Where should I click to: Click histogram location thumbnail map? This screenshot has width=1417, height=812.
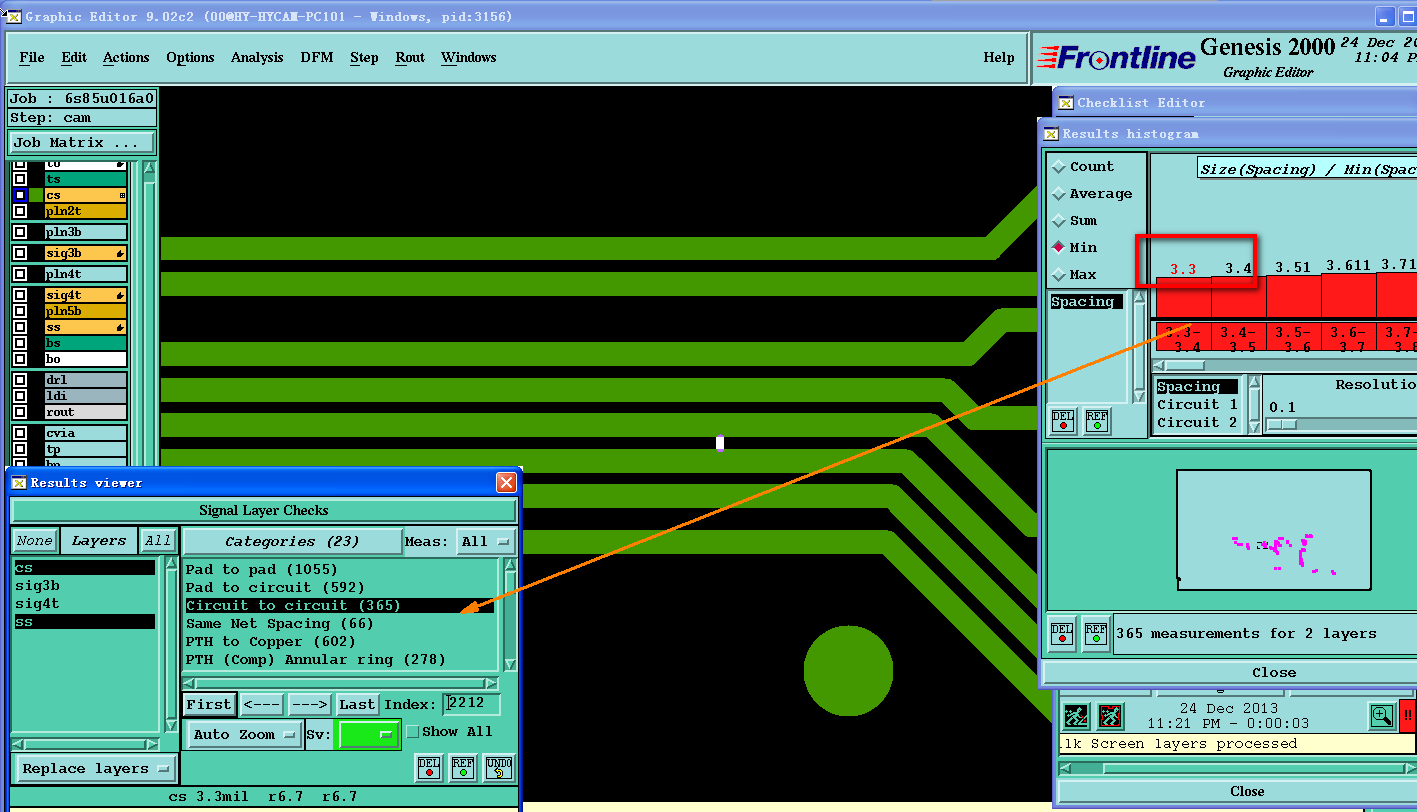(x=1273, y=530)
